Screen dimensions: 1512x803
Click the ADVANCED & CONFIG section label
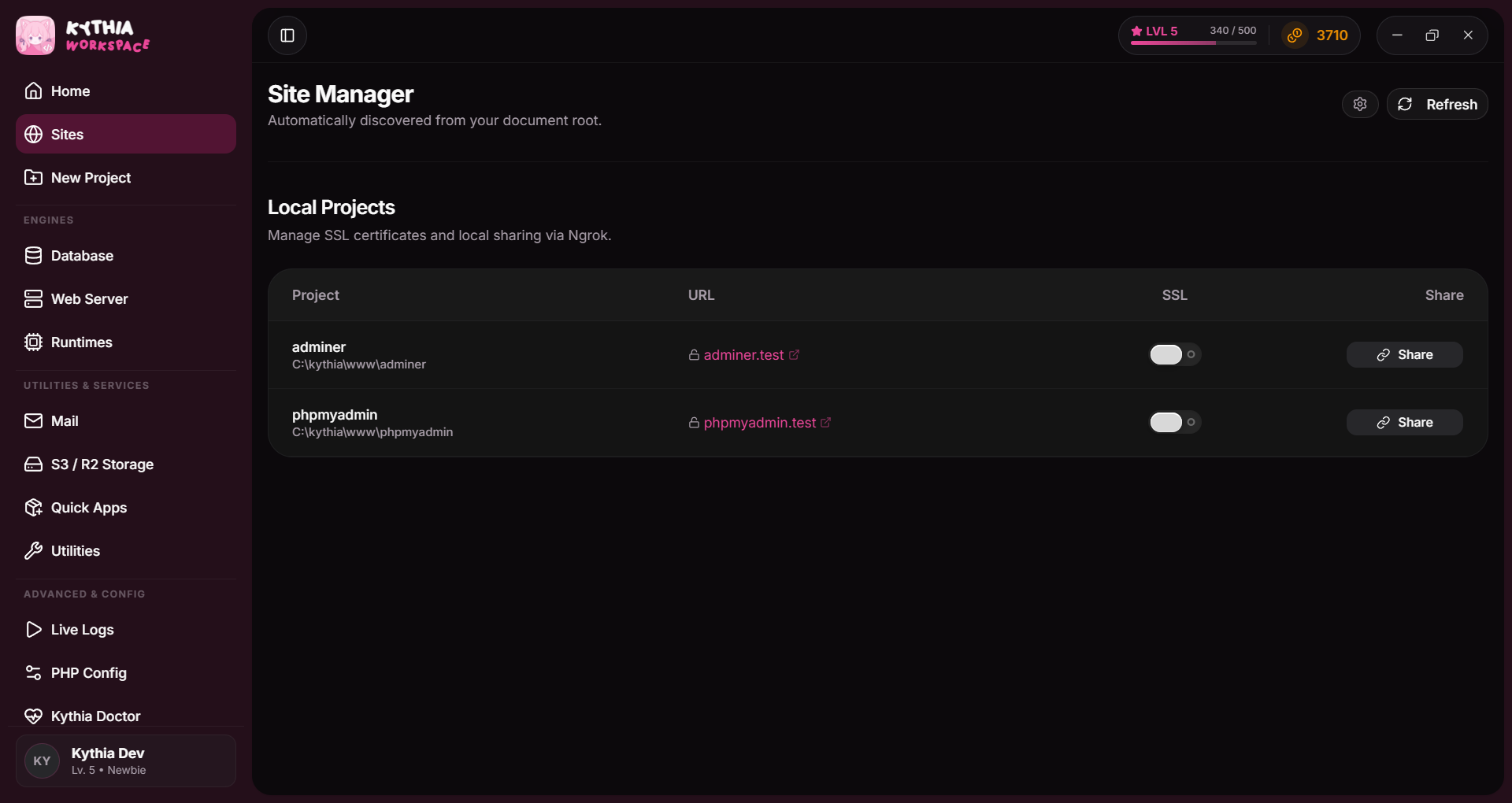point(84,594)
